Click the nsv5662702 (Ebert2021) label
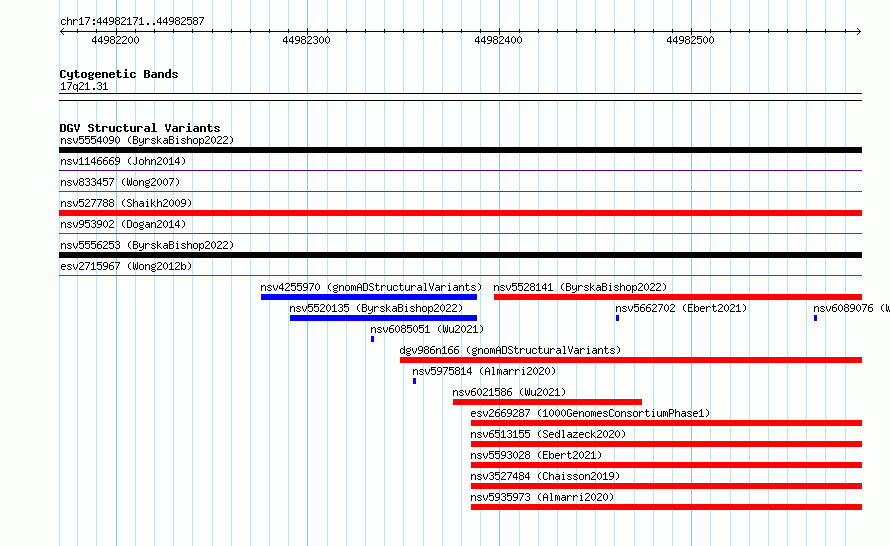The height and width of the screenshot is (546, 890). click(681, 308)
